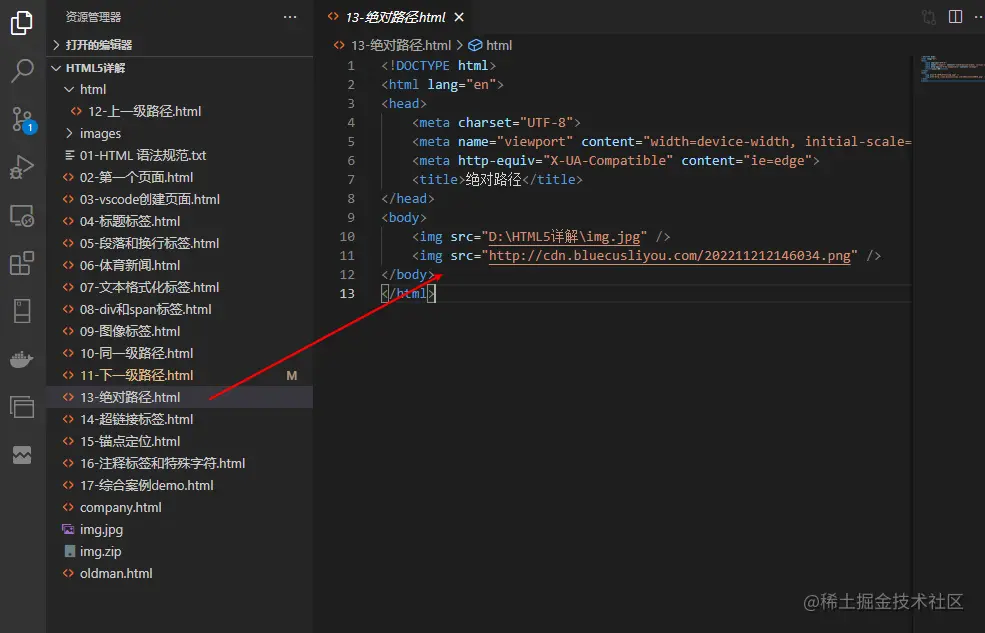Open the editor more actions menu
Viewport: 985px width, 633px height.
[x=979, y=17]
